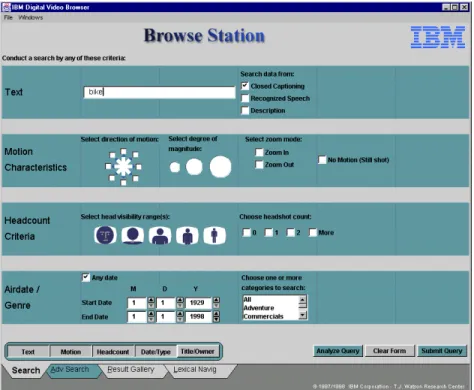Image resolution: width=474 pixels, height=390 pixels.
Task: Choose the medium magnitude circle
Action: (194, 167)
